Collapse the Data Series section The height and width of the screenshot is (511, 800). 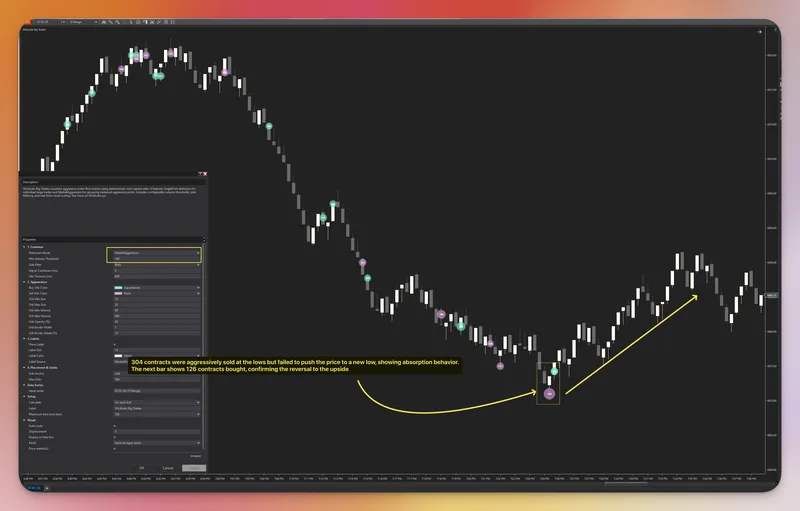pyautogui.click(x=24, y=385)
